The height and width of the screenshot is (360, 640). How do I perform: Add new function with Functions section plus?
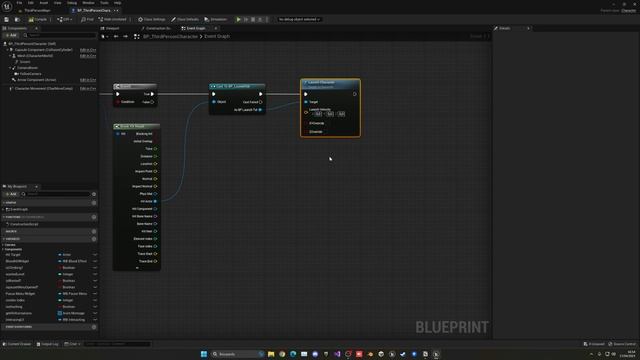[x=94, y=217]
